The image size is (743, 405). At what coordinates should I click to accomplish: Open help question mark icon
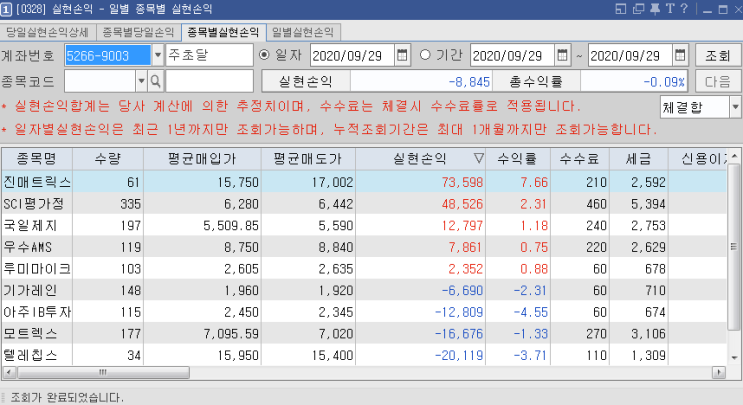[684, 9]
